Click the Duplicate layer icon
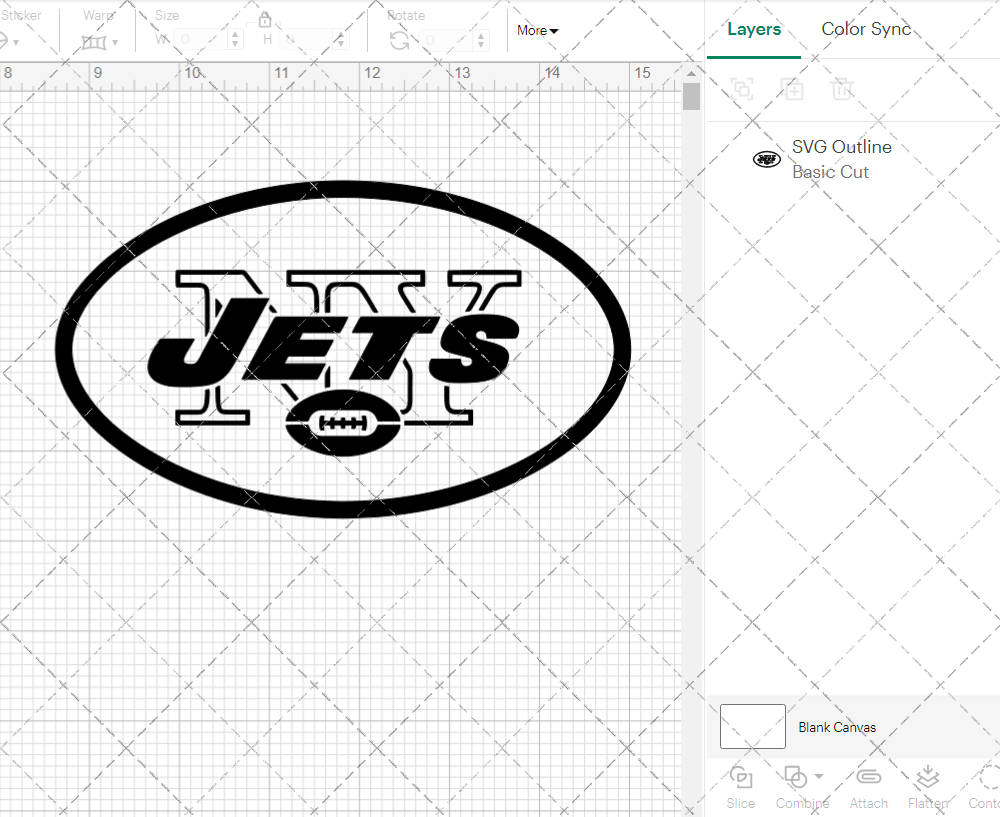 pos(792,89)
